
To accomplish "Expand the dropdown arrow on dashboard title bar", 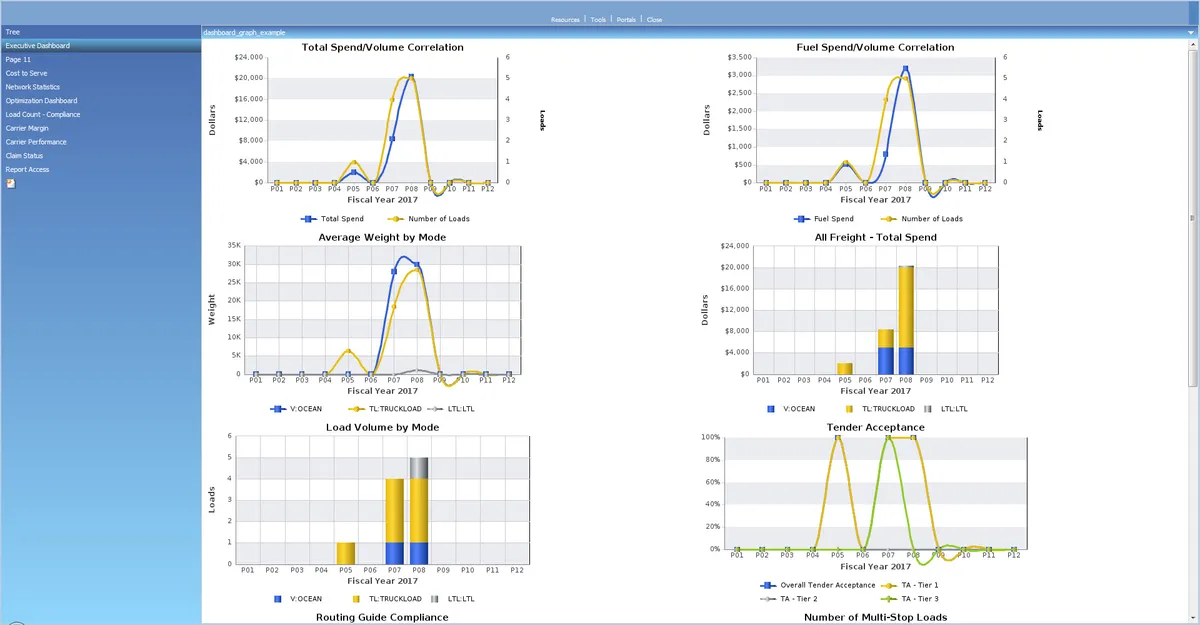I will click(x=1190, y=33).
